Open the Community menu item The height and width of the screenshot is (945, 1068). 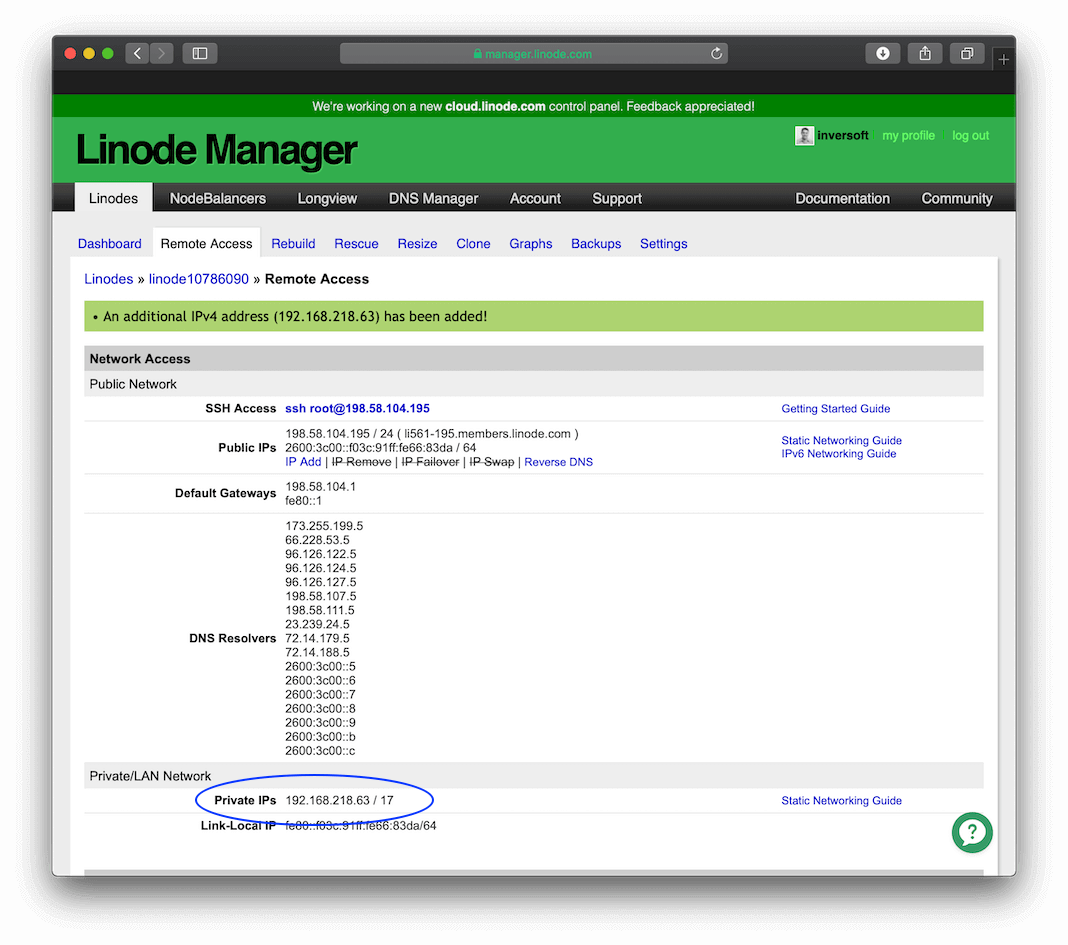tap(956, 198)
